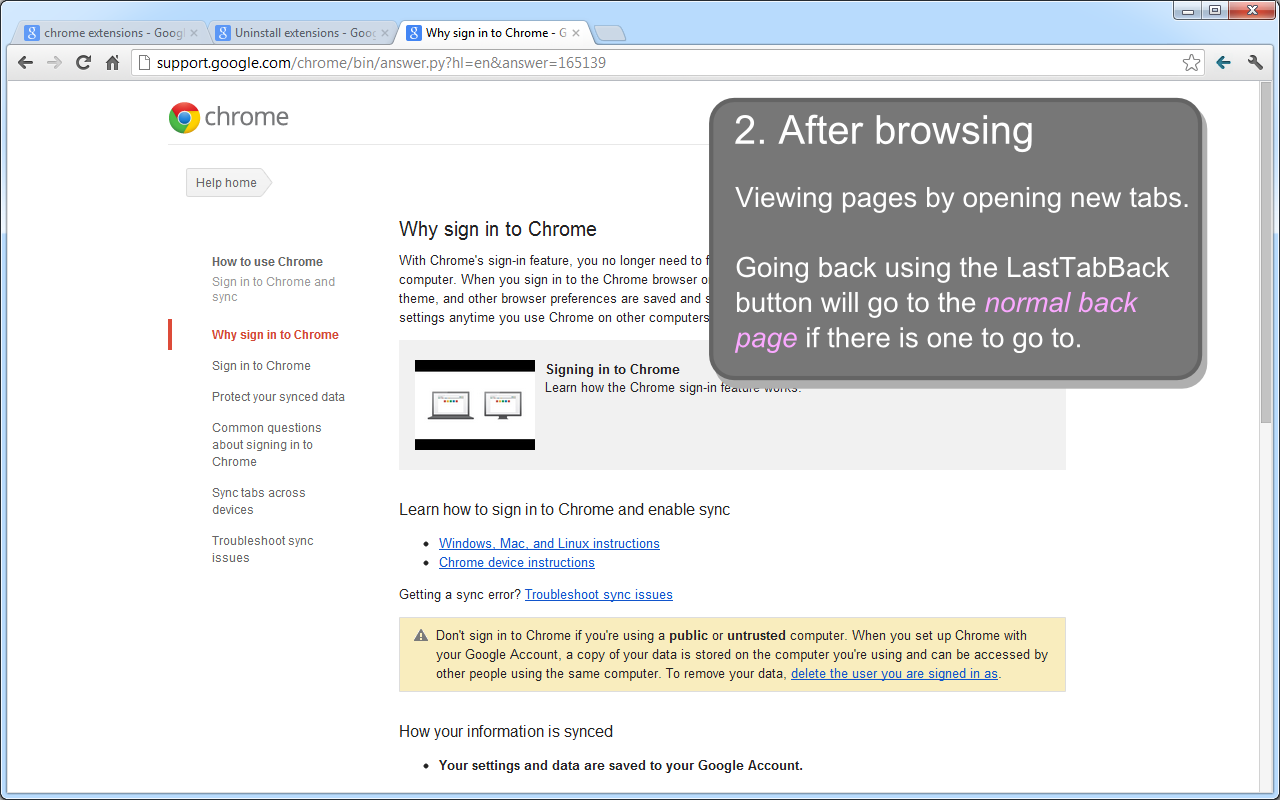Screen dimensions: 1280x800
Task: Click the warning triangle icon in yellow notice
Action: (x=421, y=635)
